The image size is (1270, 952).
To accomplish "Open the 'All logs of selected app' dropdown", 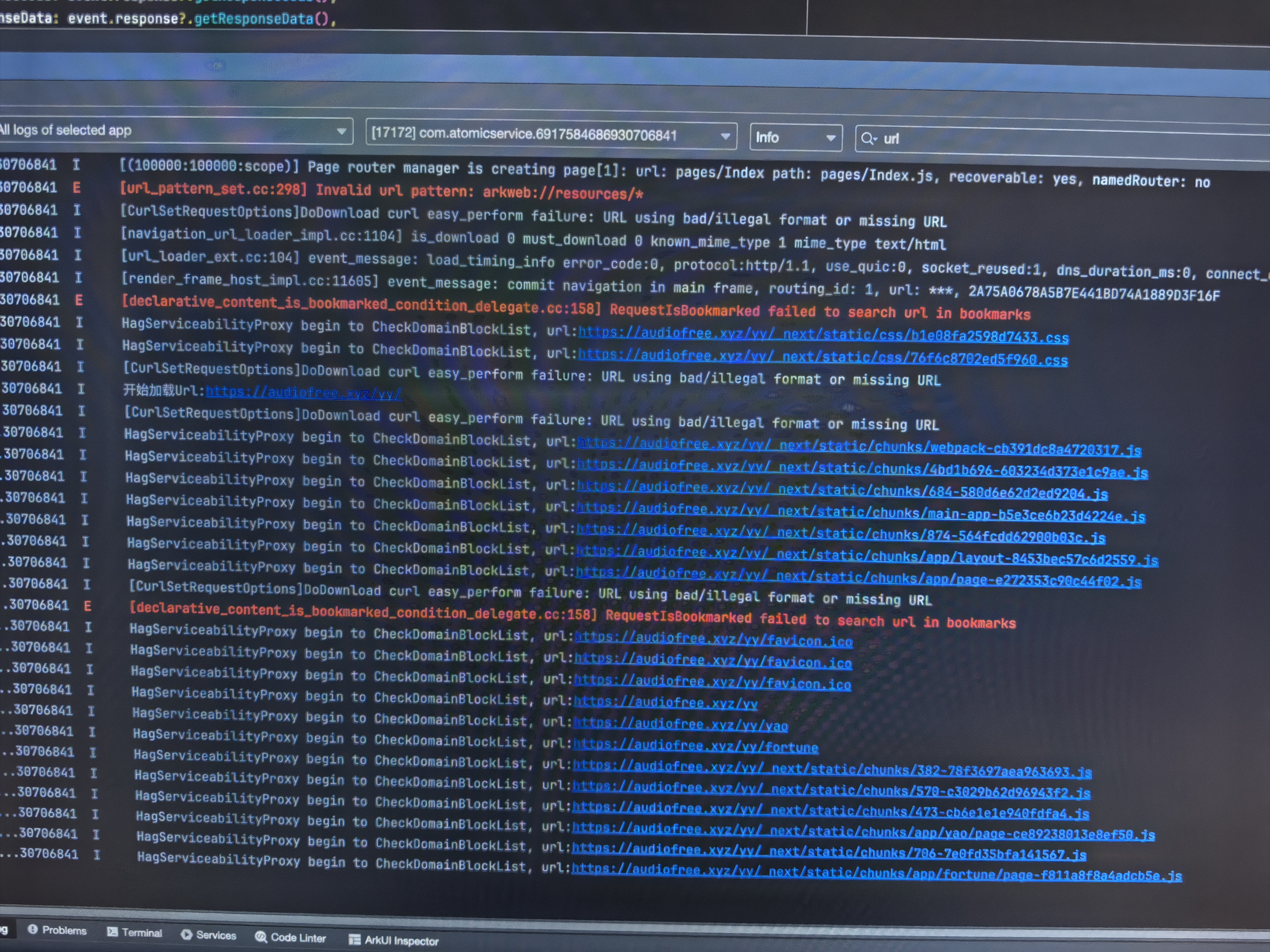I will [x=341, y=131].
